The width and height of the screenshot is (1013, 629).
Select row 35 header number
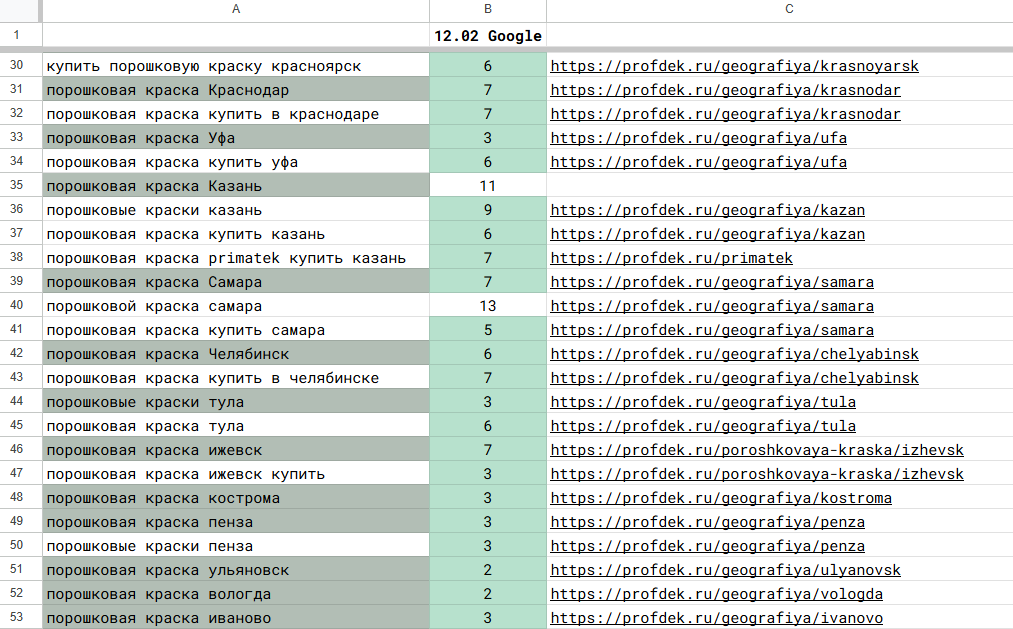tap(17, 186)
